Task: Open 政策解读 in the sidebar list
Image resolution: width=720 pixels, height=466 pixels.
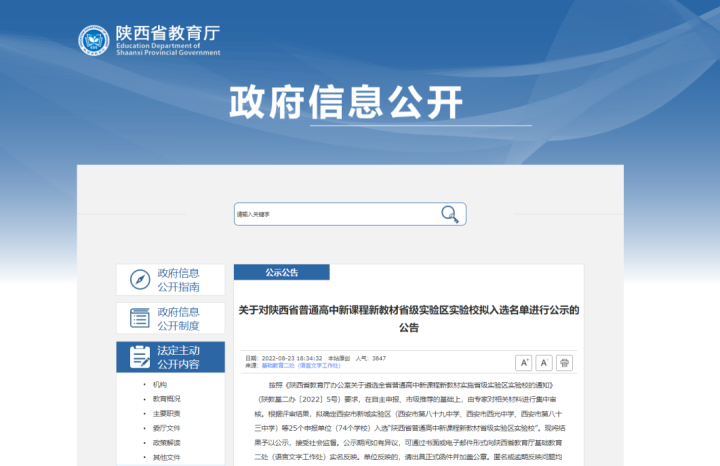Action: coord(166,442)
